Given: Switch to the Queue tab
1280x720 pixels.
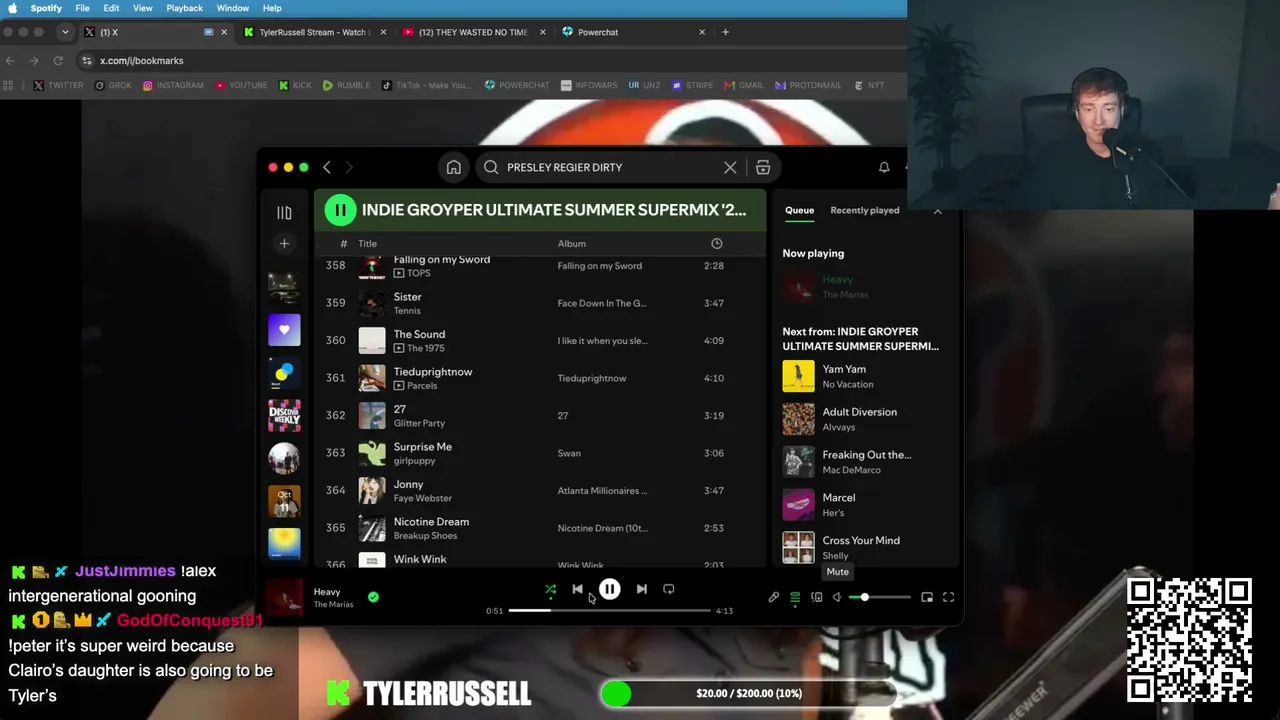Looking at the screenshot, I should 799,210.
